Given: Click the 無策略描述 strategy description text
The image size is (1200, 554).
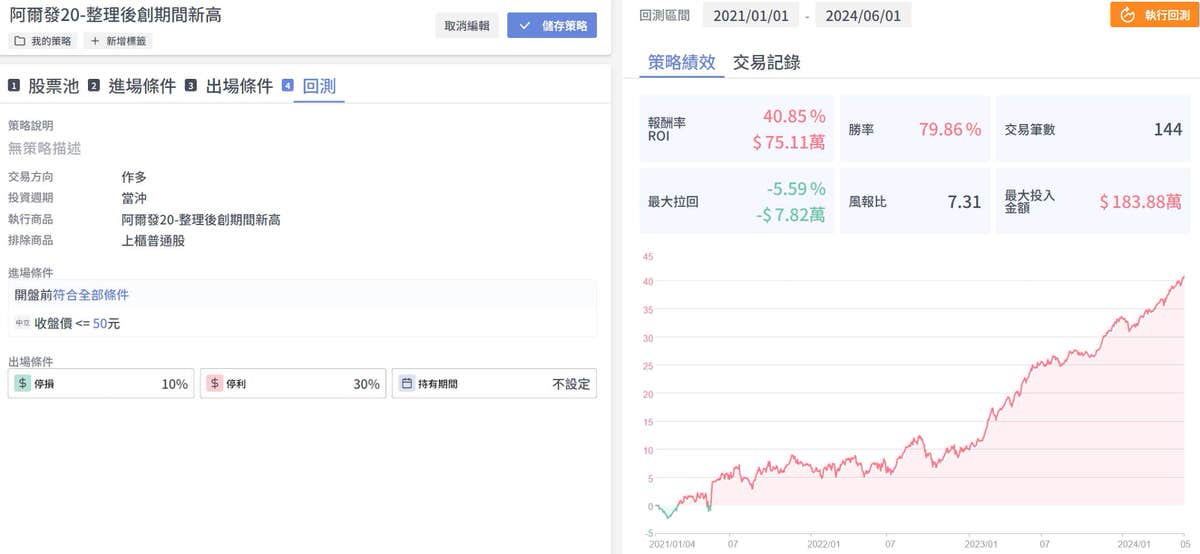Looking at the screenshot, I should (x=45, y=148).
